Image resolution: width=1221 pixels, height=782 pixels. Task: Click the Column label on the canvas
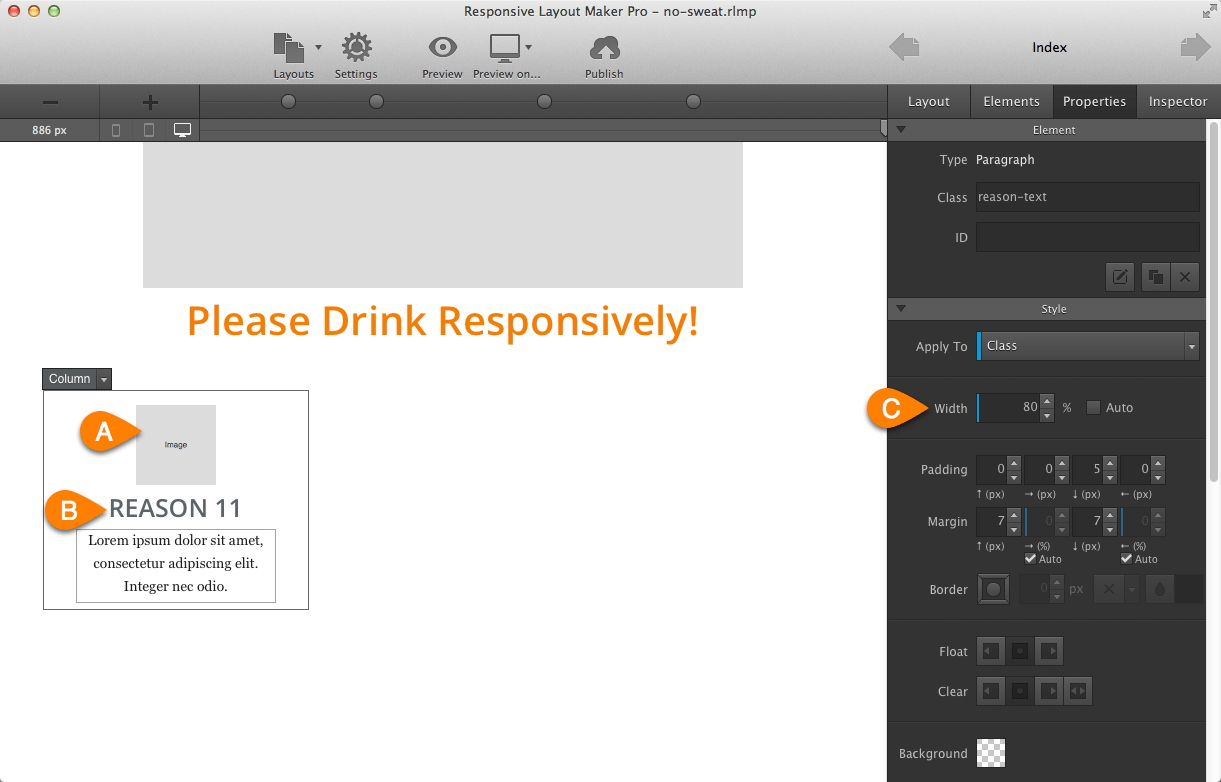[69, 379]
